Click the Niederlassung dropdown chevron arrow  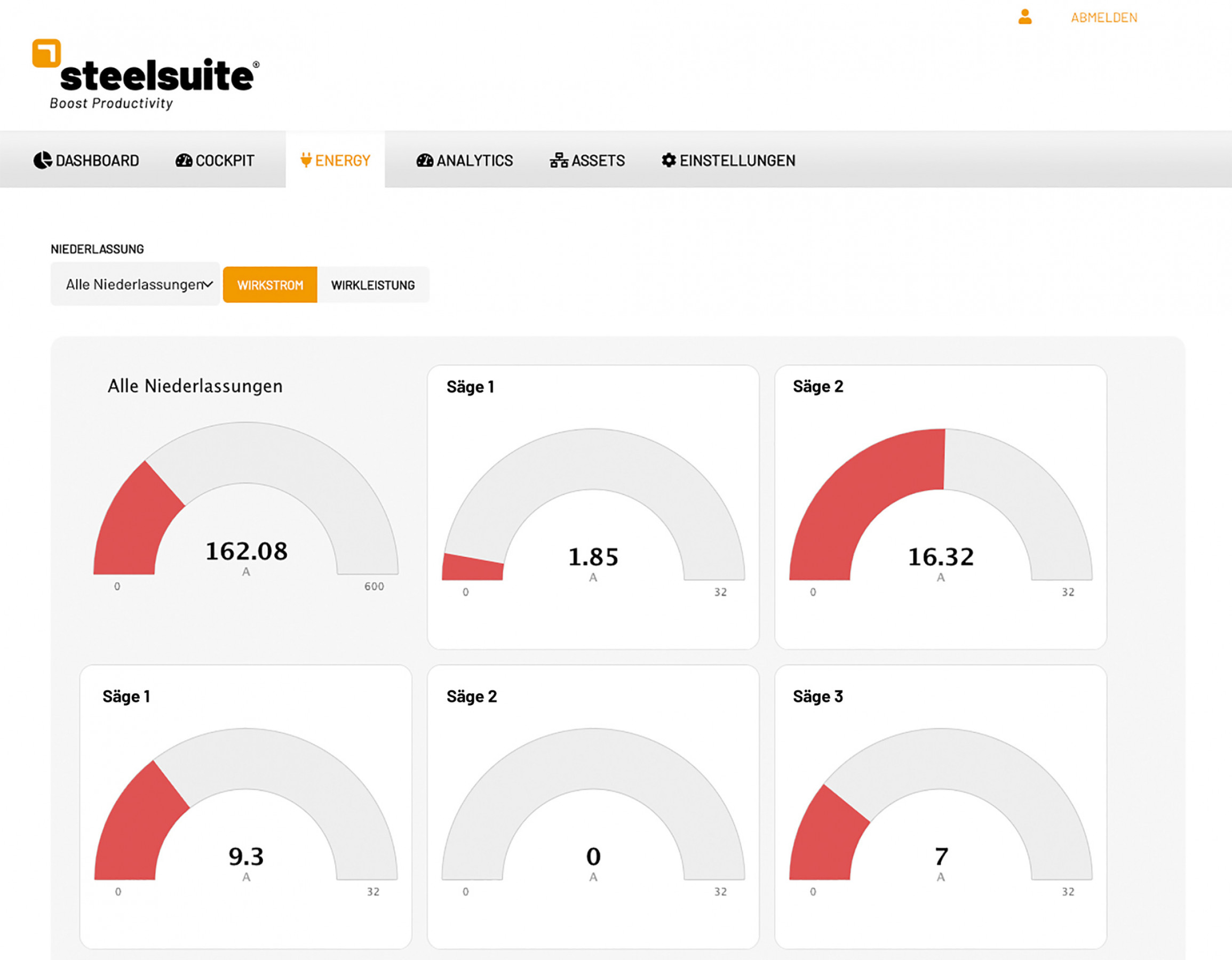tap(208, 285)
